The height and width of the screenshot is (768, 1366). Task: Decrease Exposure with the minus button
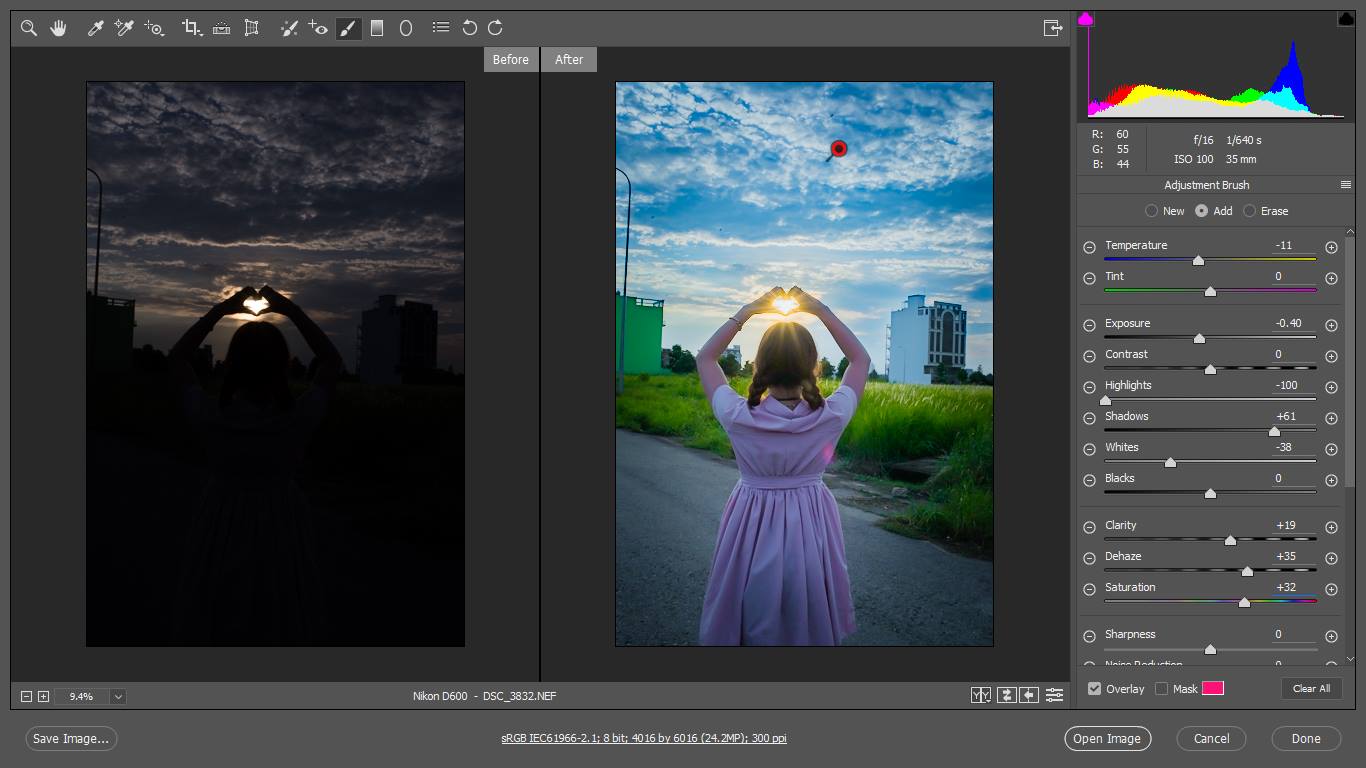1090,325
